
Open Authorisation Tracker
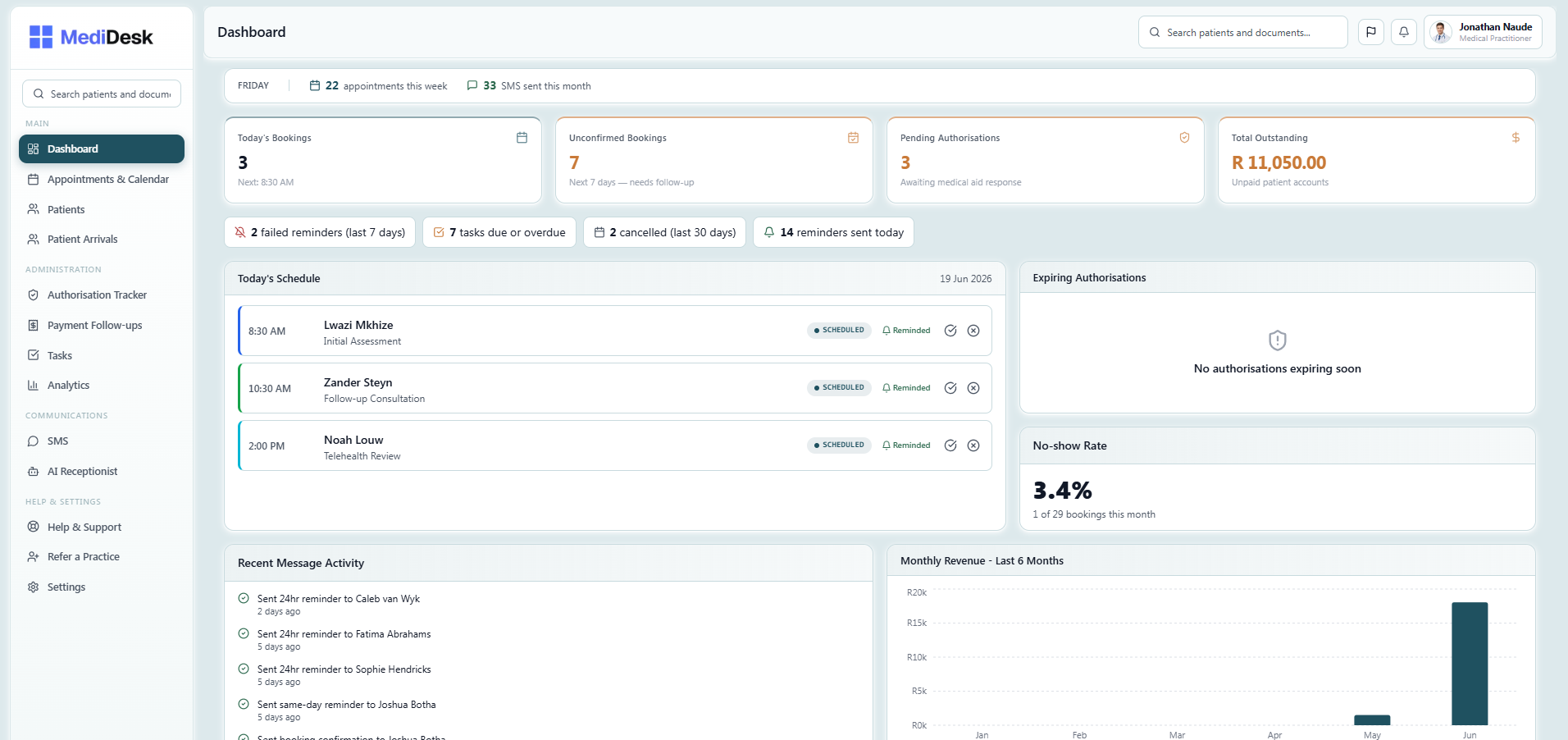pos(102,295)
